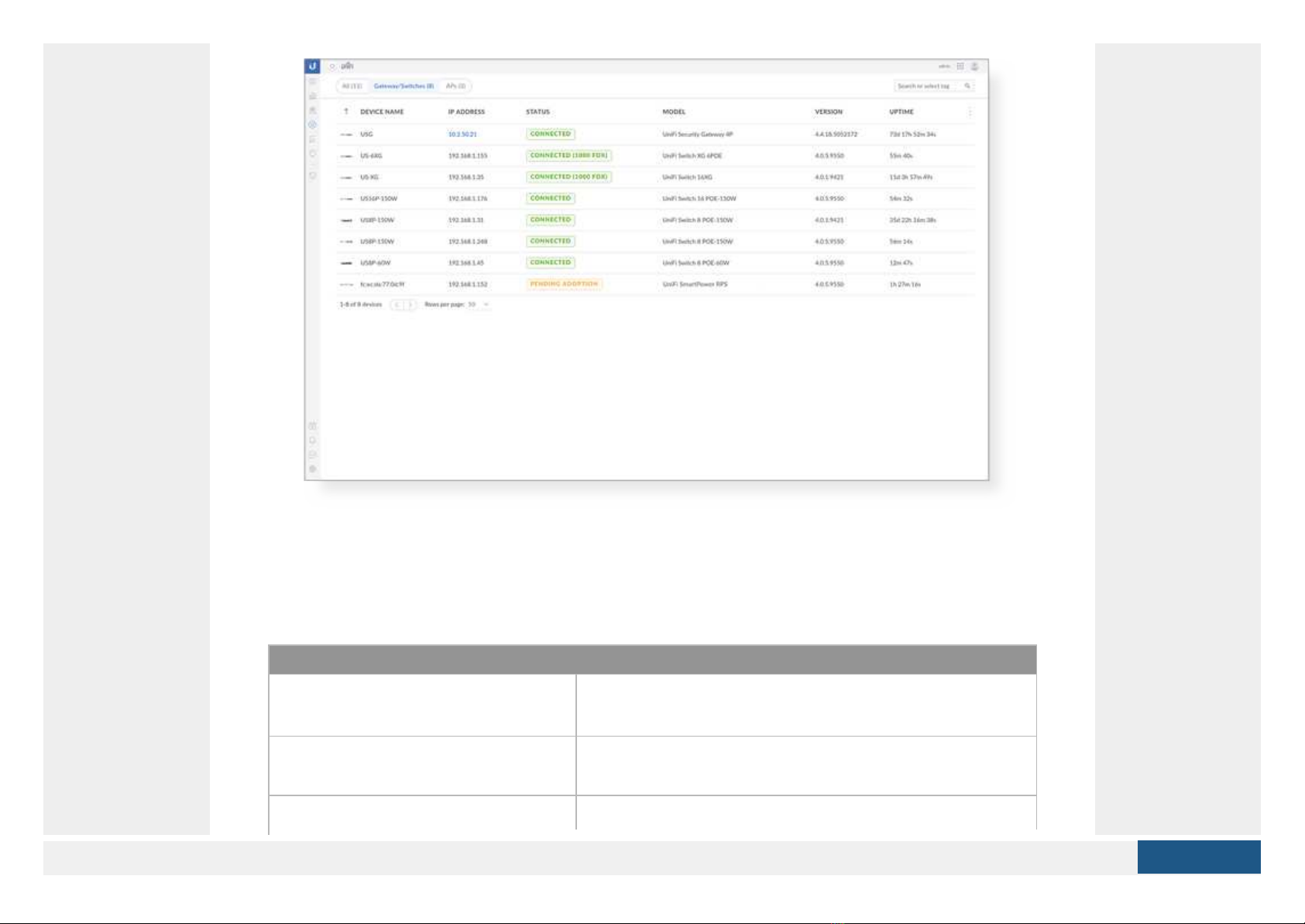Viewport: 1305px width, 924px height.
Task: Click the shield icon in sidebar
Action: [313, 176]
